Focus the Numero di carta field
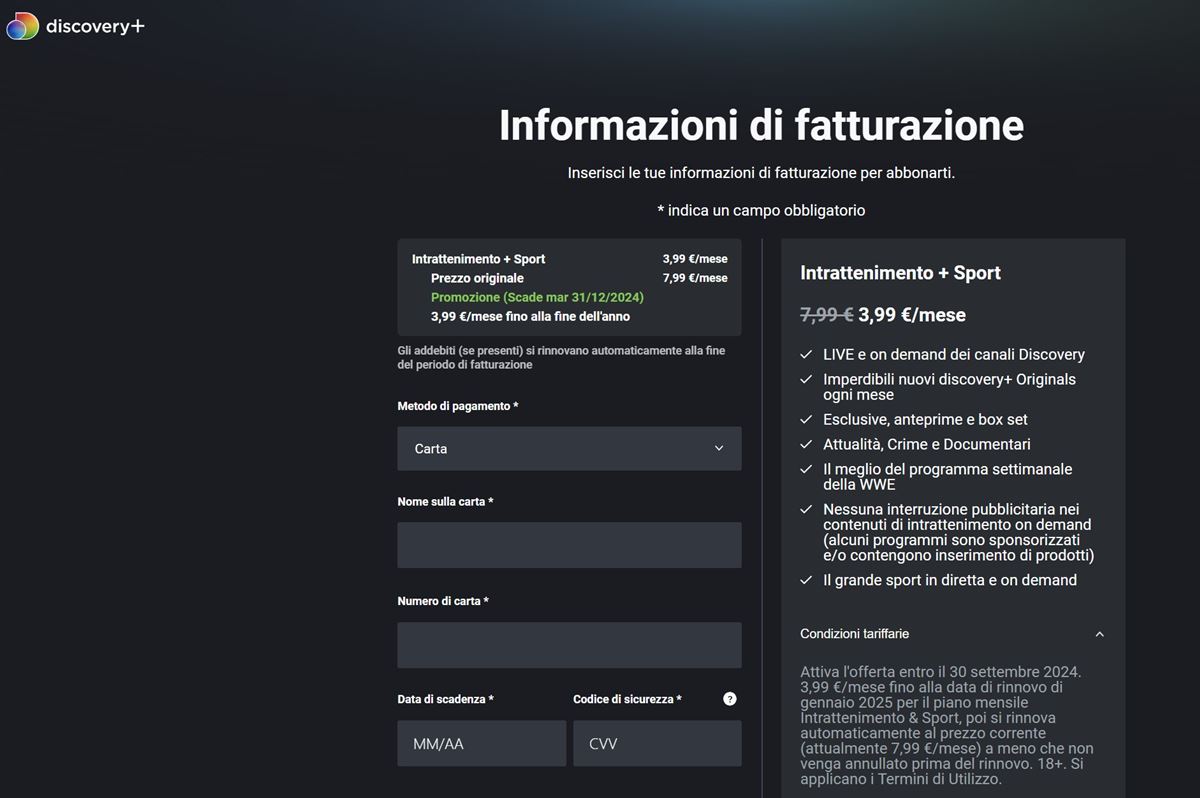The image size is (1200, 798). (569, 645)
